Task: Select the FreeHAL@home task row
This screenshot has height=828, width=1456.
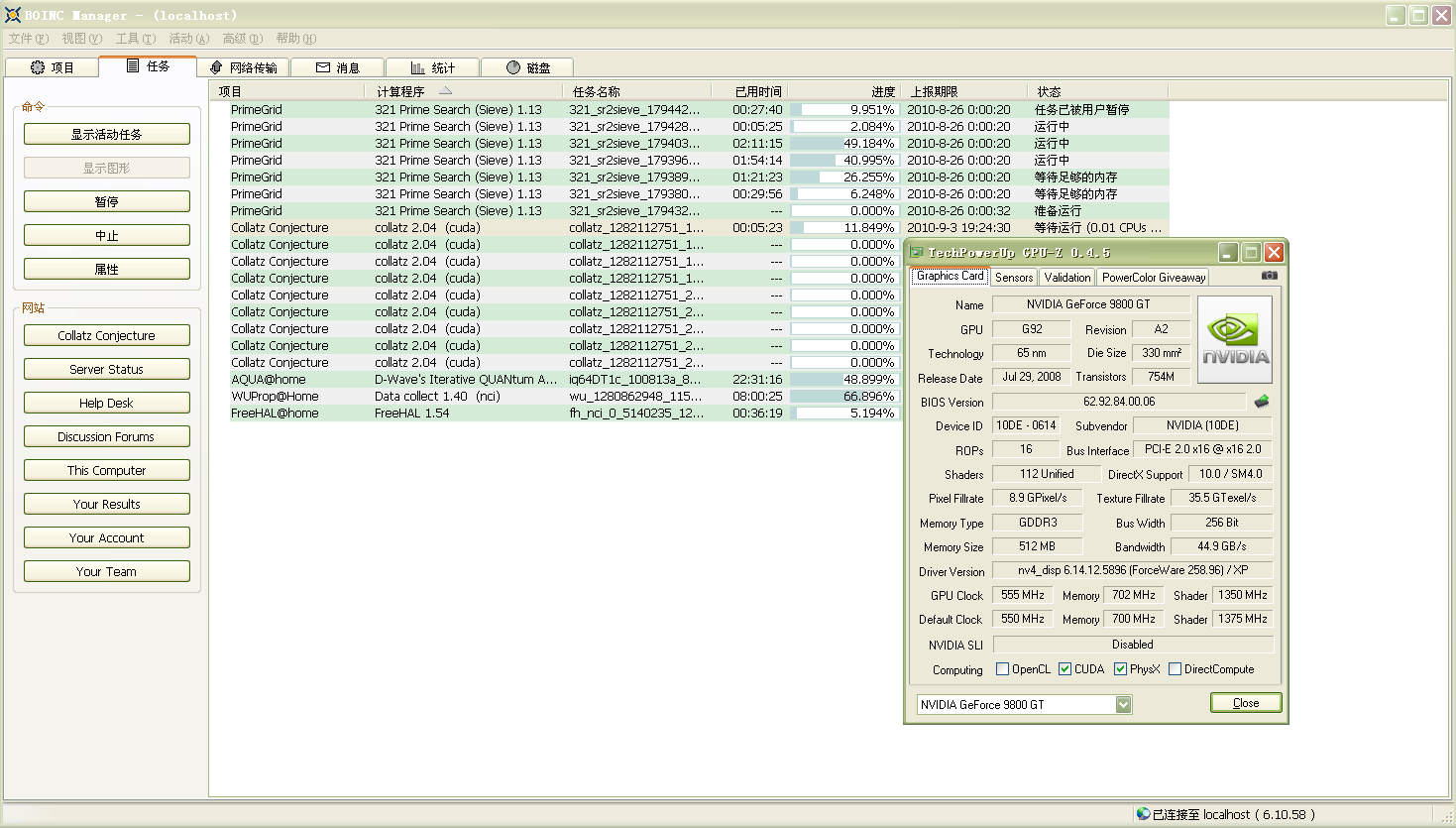Action: tap(565, 413)
